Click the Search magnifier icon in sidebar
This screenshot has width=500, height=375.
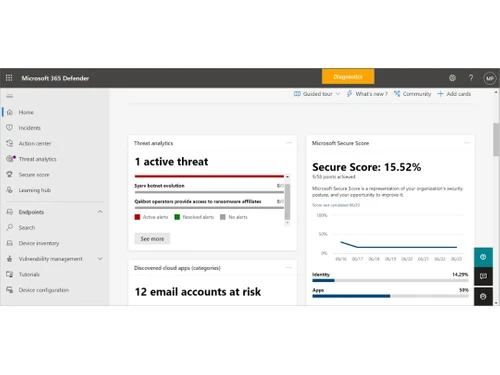[x=10, y=227]
